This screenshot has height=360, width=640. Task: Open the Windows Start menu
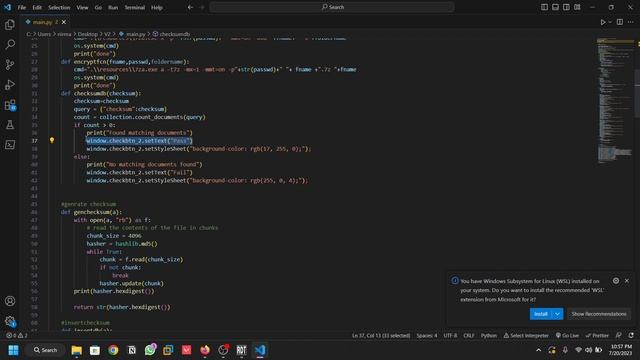[13, 350]
